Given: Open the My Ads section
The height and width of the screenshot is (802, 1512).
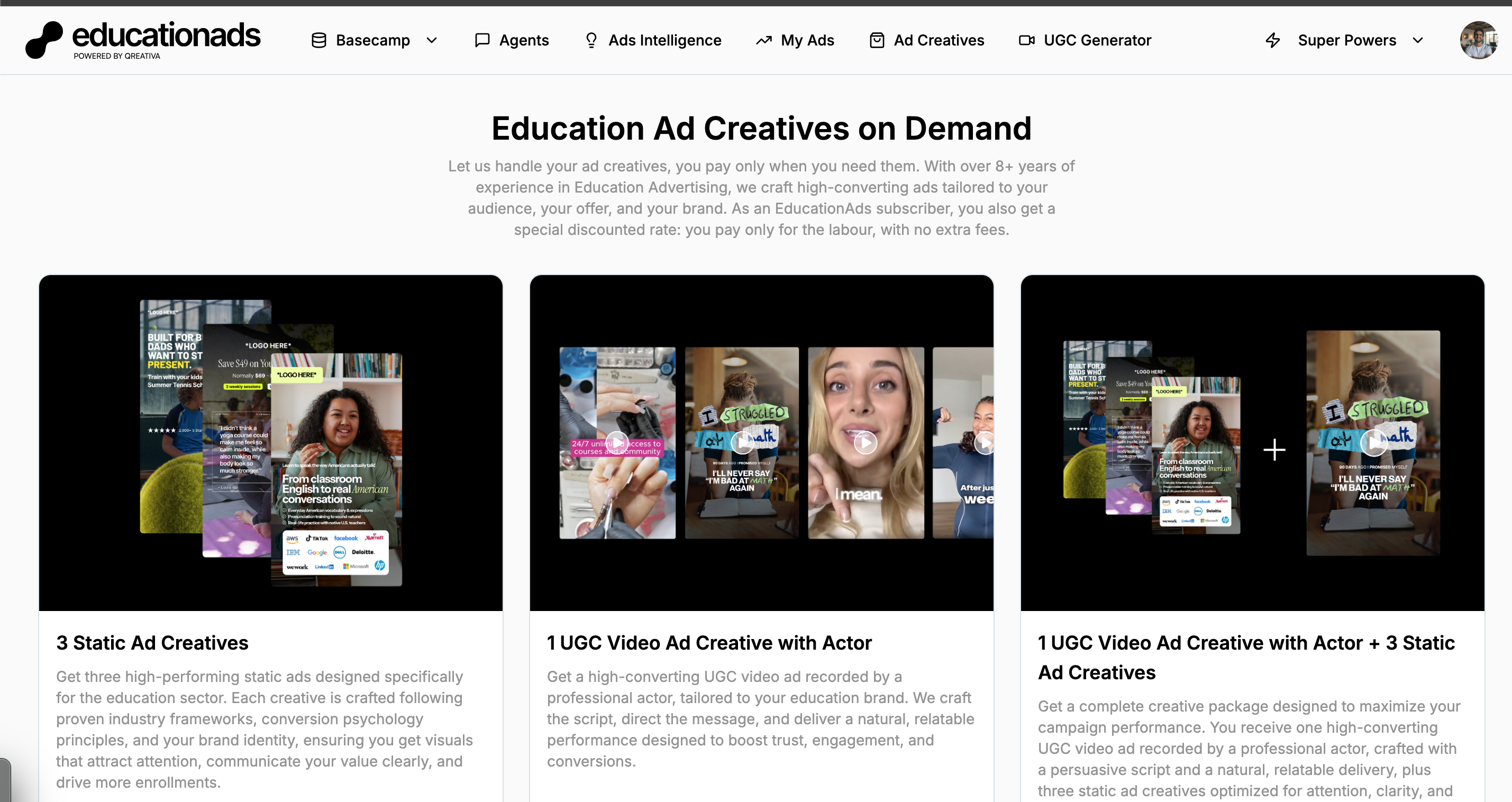Looking at the screenshot, I should (807, 40).
